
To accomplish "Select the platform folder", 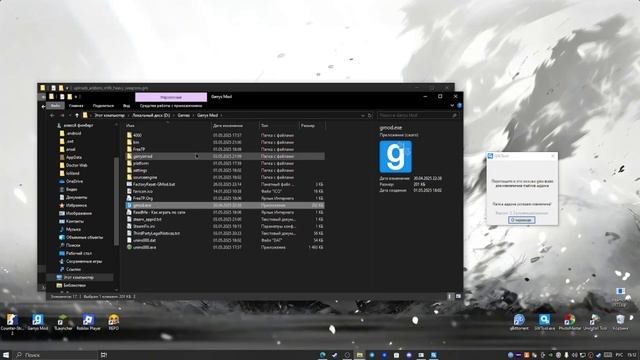I will pyautogui.click(x=225, y=163).
